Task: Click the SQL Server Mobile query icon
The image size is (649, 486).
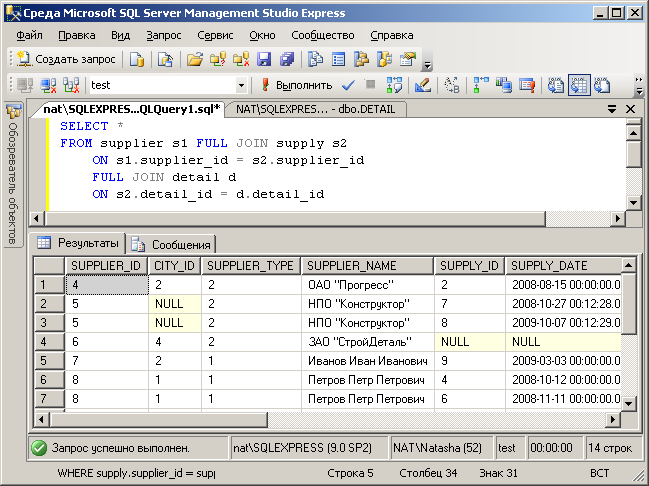Action: (x=165, y=59)
